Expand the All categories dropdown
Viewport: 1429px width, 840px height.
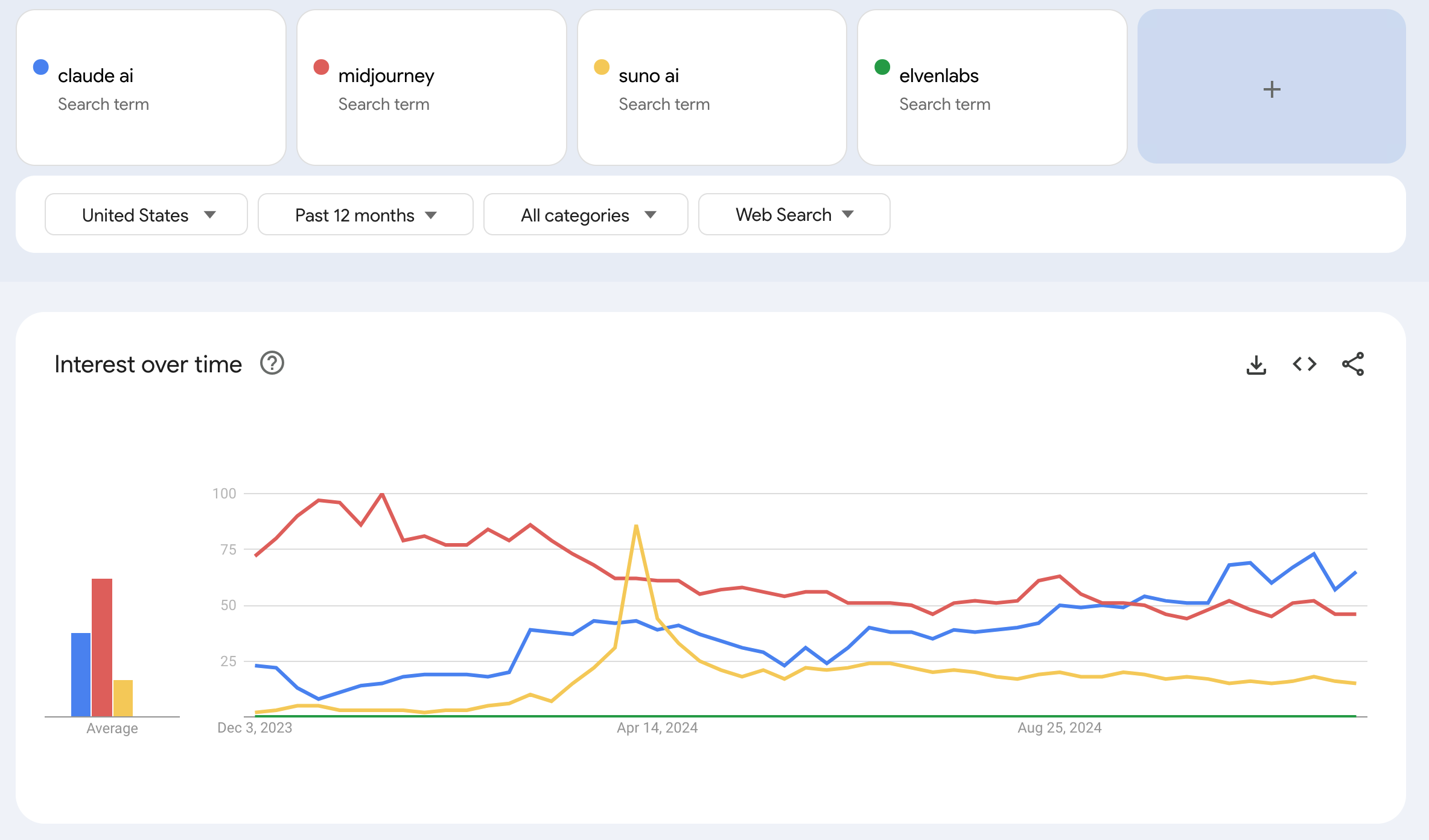[585, 214]
